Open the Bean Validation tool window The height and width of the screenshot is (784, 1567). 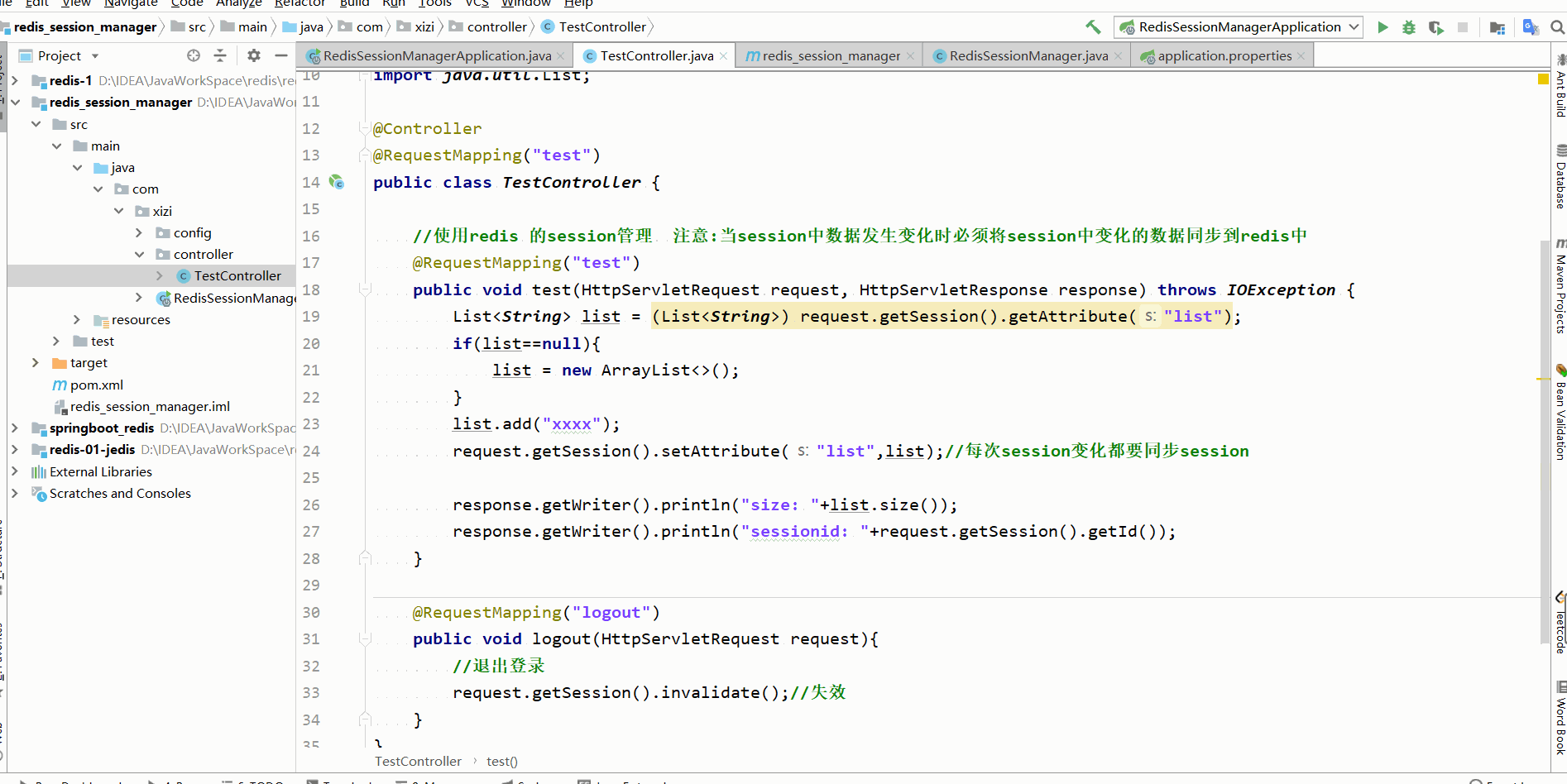click(1560, 412)
